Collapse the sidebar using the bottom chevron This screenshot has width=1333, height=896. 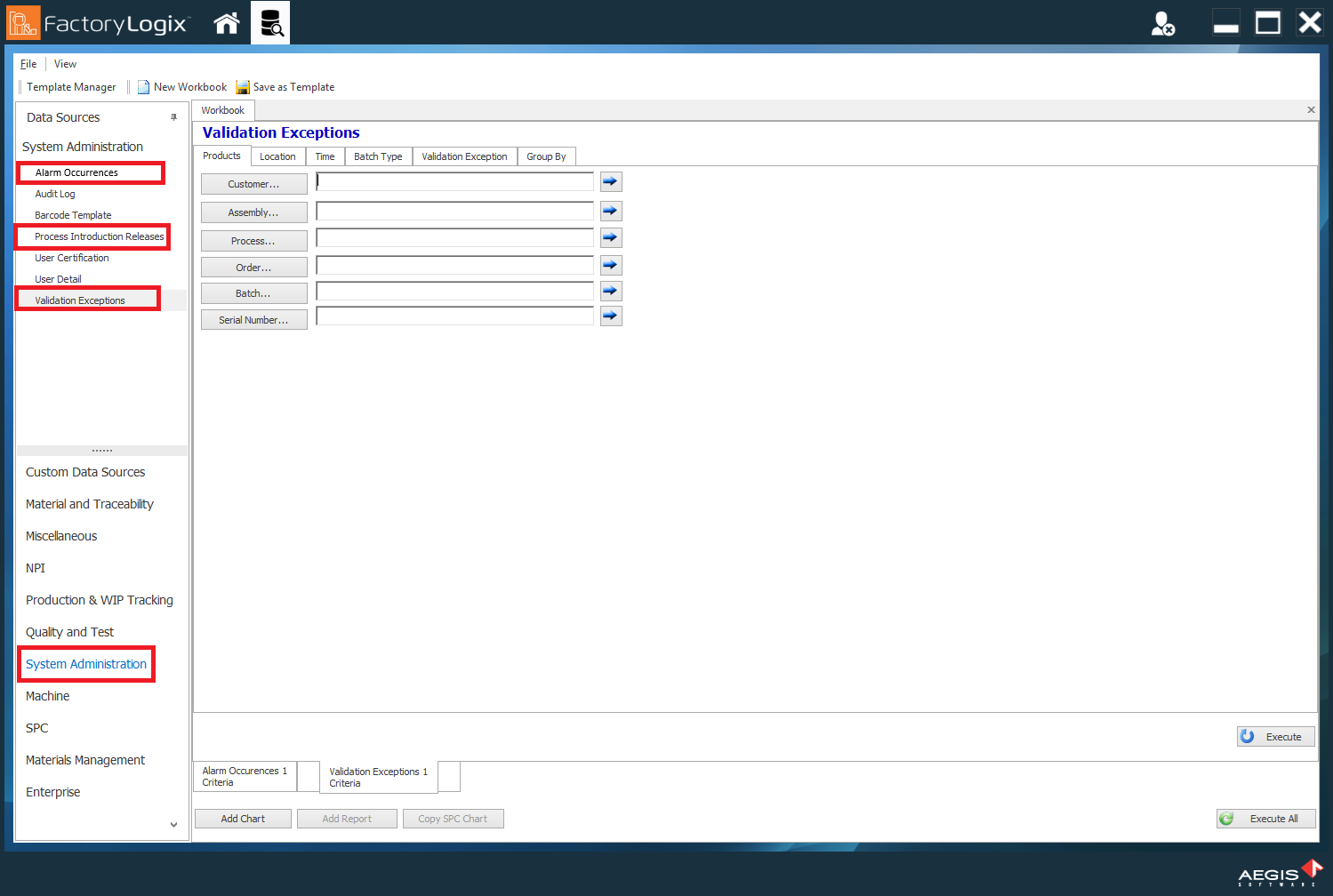pyautogui.click(x=173, y=824)
